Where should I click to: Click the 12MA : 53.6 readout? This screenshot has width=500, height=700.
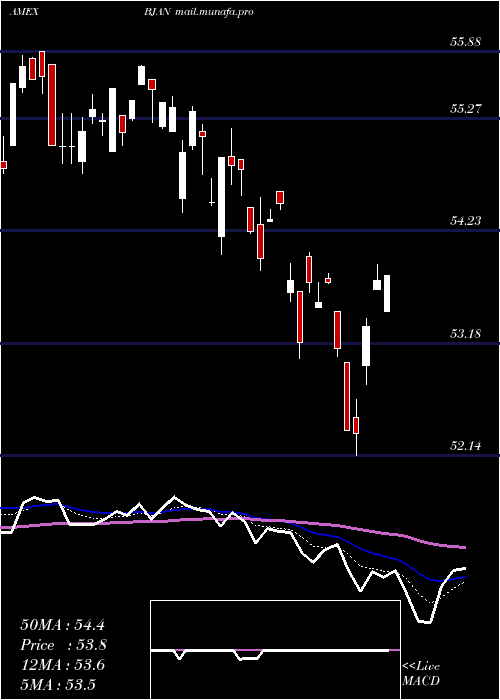pyautogui.click(x=62, y=665)
